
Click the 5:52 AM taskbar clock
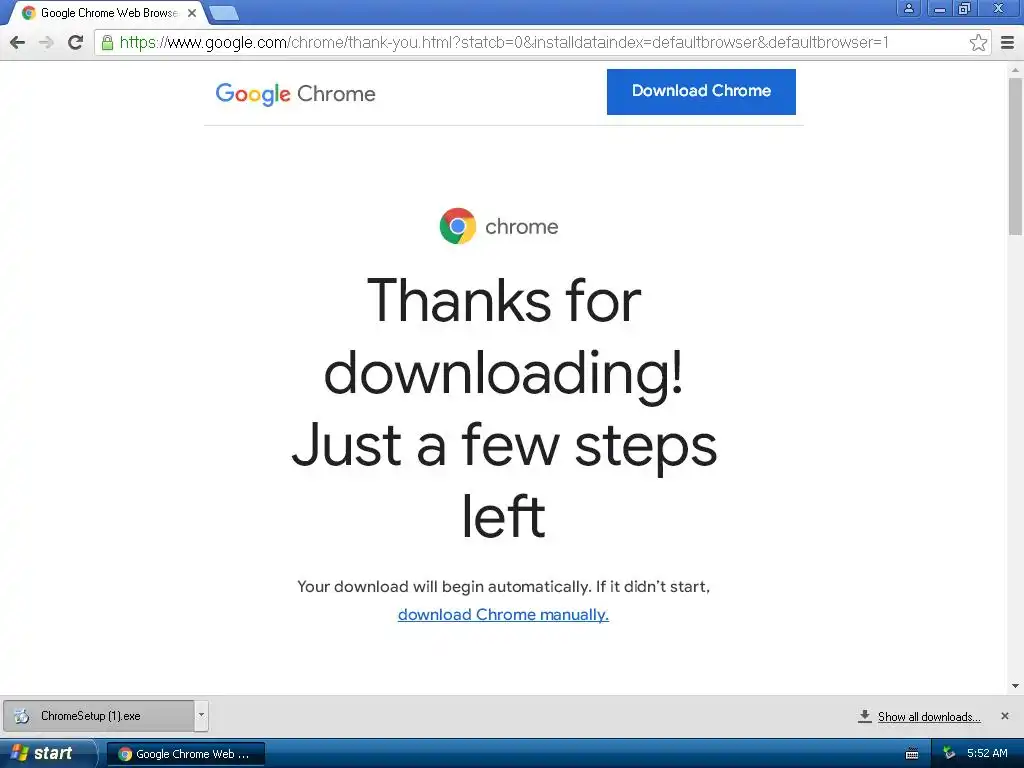coord(987,754)
